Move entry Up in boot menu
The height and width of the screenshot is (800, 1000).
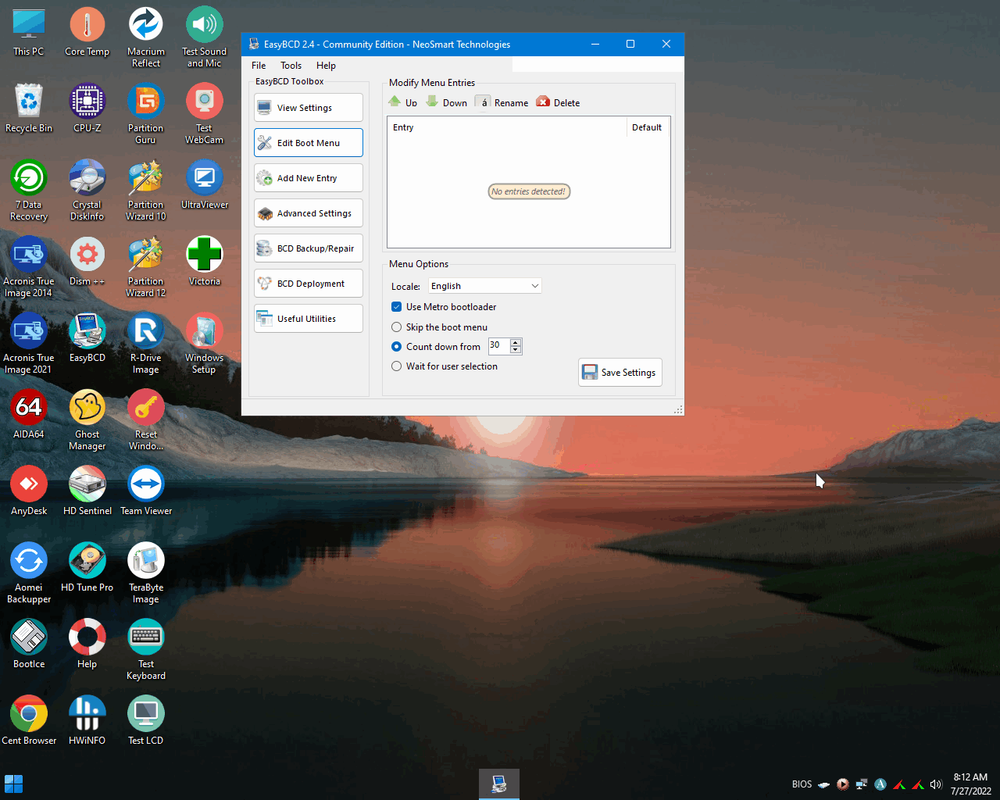(402, 102)
